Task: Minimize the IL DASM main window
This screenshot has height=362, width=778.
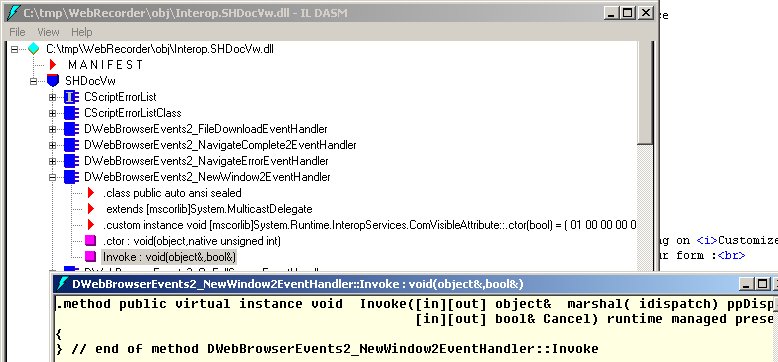Action: 612,13
